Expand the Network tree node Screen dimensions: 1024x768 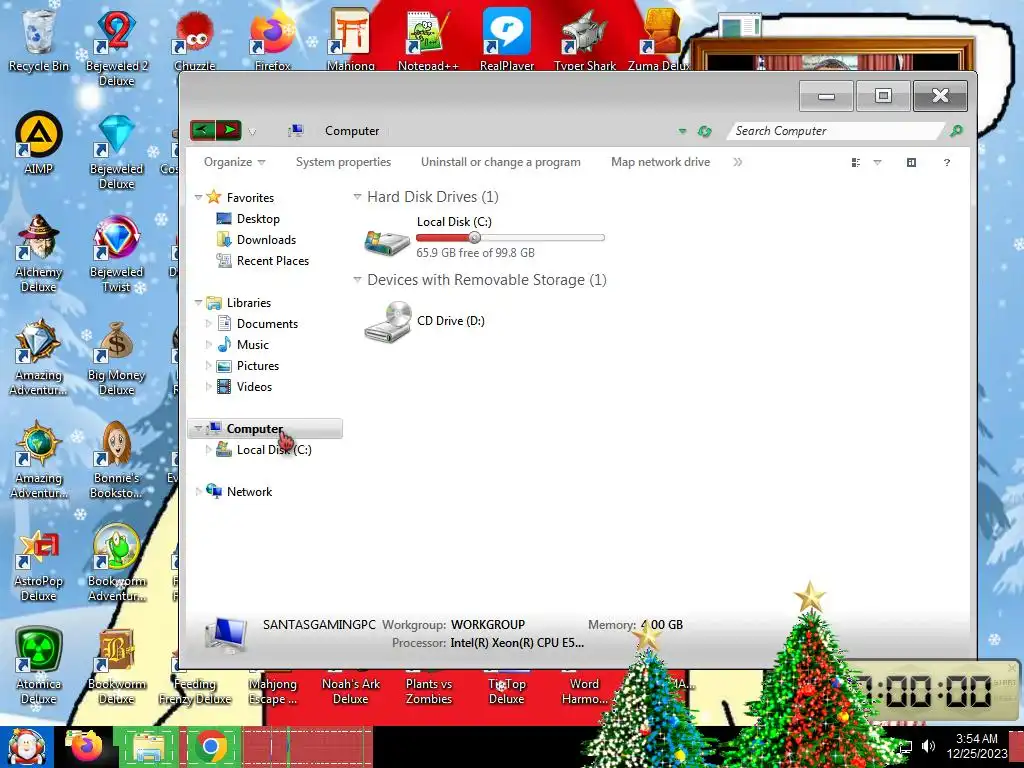198,492
